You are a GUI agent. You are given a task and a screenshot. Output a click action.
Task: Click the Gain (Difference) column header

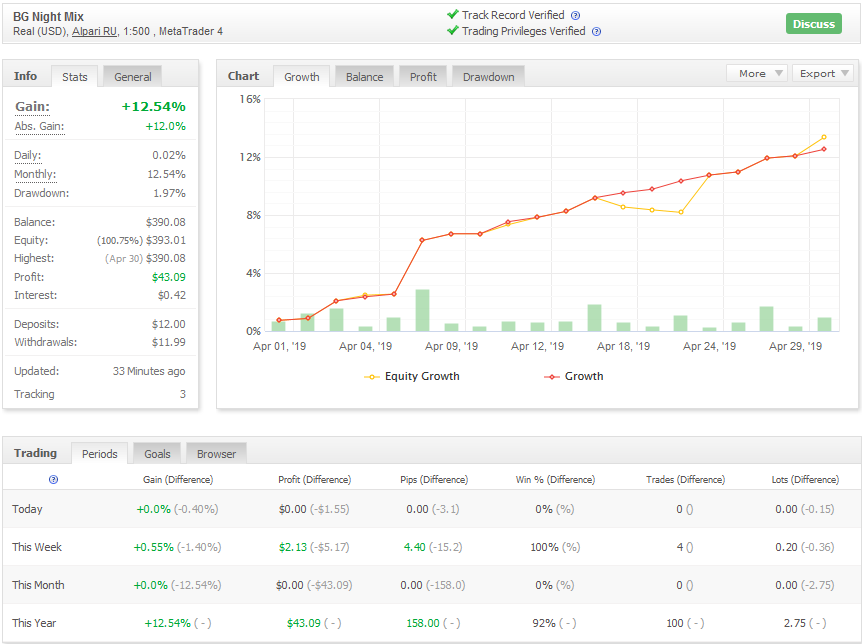178,480
